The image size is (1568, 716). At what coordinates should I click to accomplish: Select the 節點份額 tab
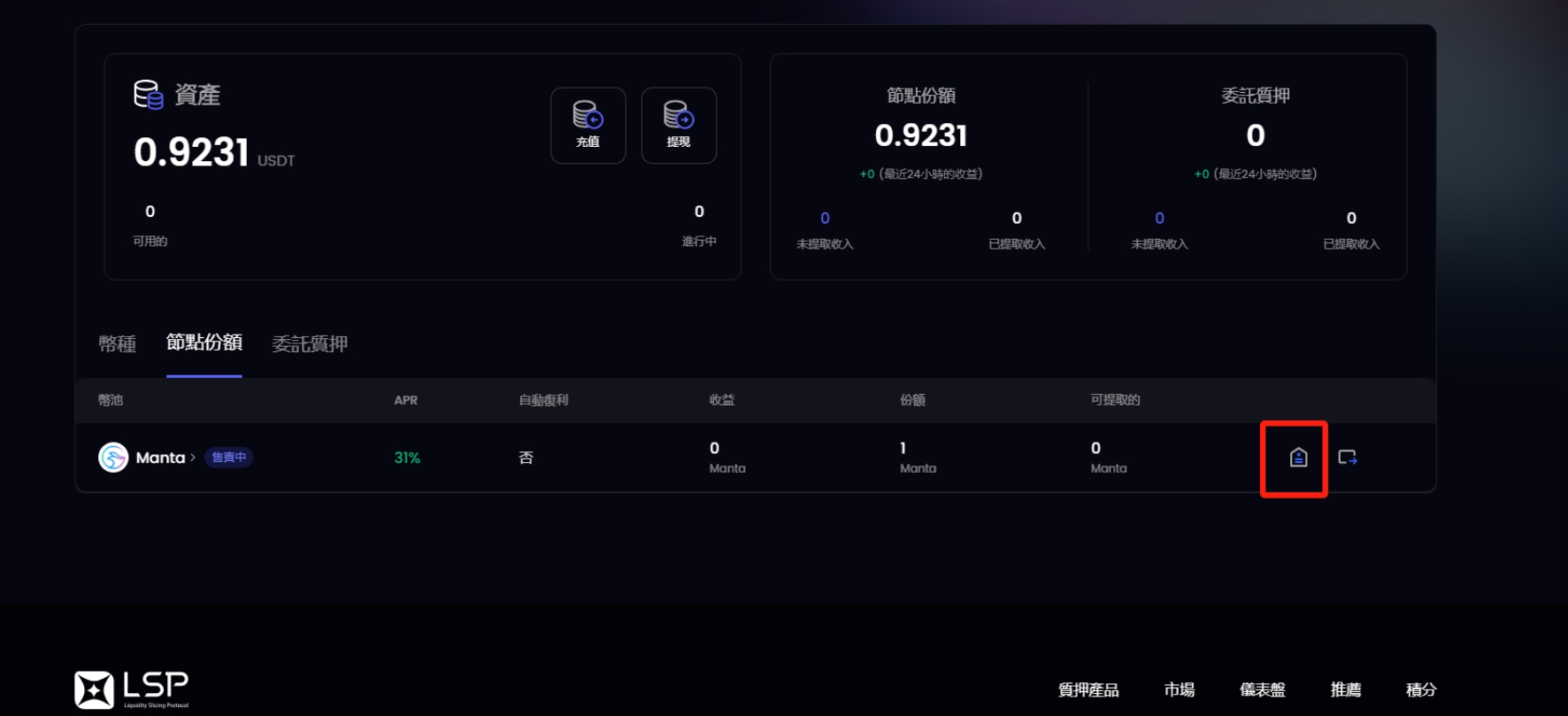coord(204,343)
